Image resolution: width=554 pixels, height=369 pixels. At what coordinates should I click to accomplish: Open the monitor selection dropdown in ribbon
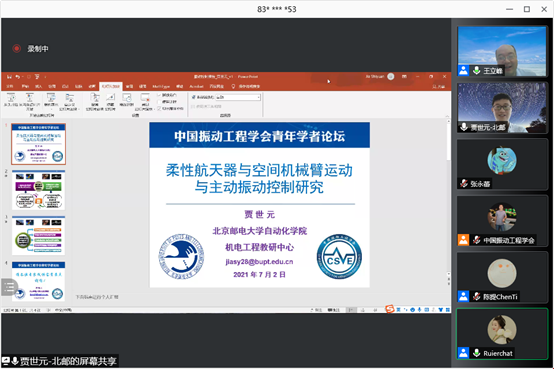coord(238,97)
